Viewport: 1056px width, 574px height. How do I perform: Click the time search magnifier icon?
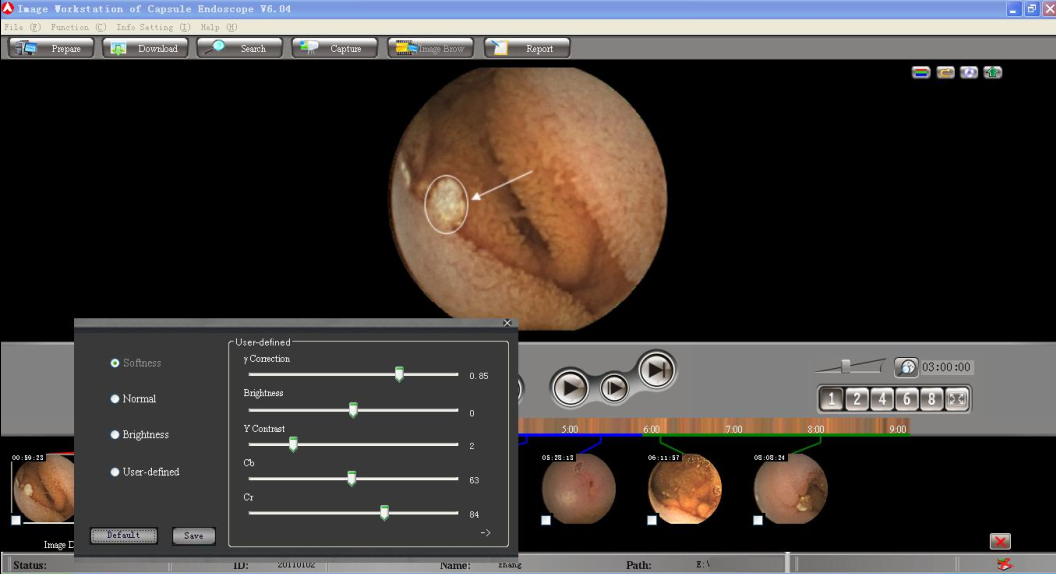pyautogui.click(x=906, y=367)
